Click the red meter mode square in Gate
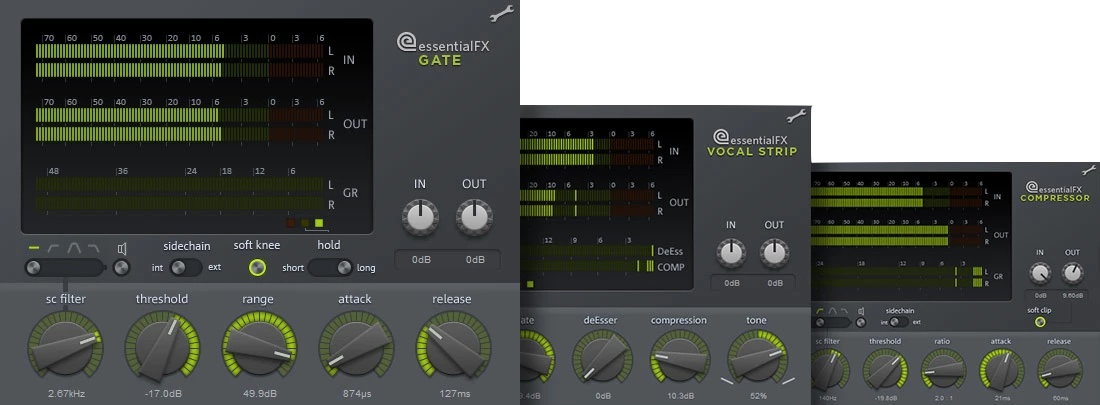Image resolution: width=1100 pixels, height=405 pixels. [290, 223]
